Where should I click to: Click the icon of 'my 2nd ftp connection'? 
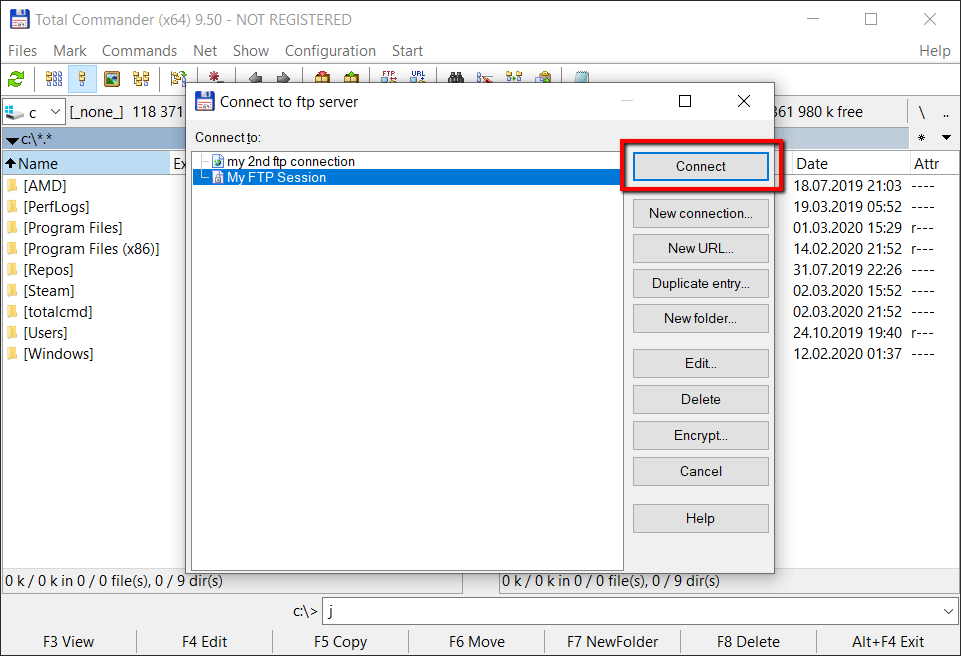point(218,161)
